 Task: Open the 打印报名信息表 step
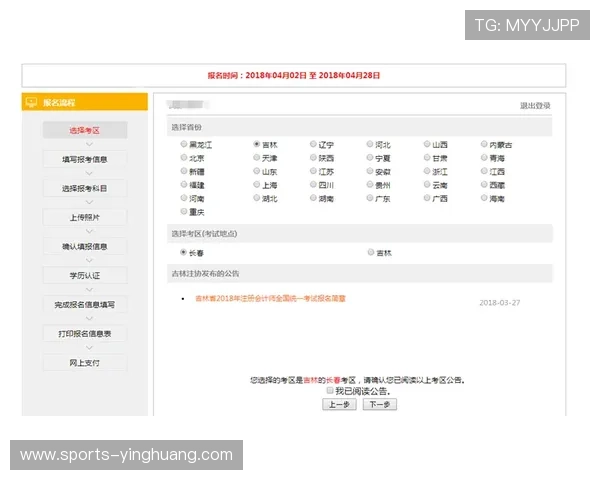click(x=85, y=334)
